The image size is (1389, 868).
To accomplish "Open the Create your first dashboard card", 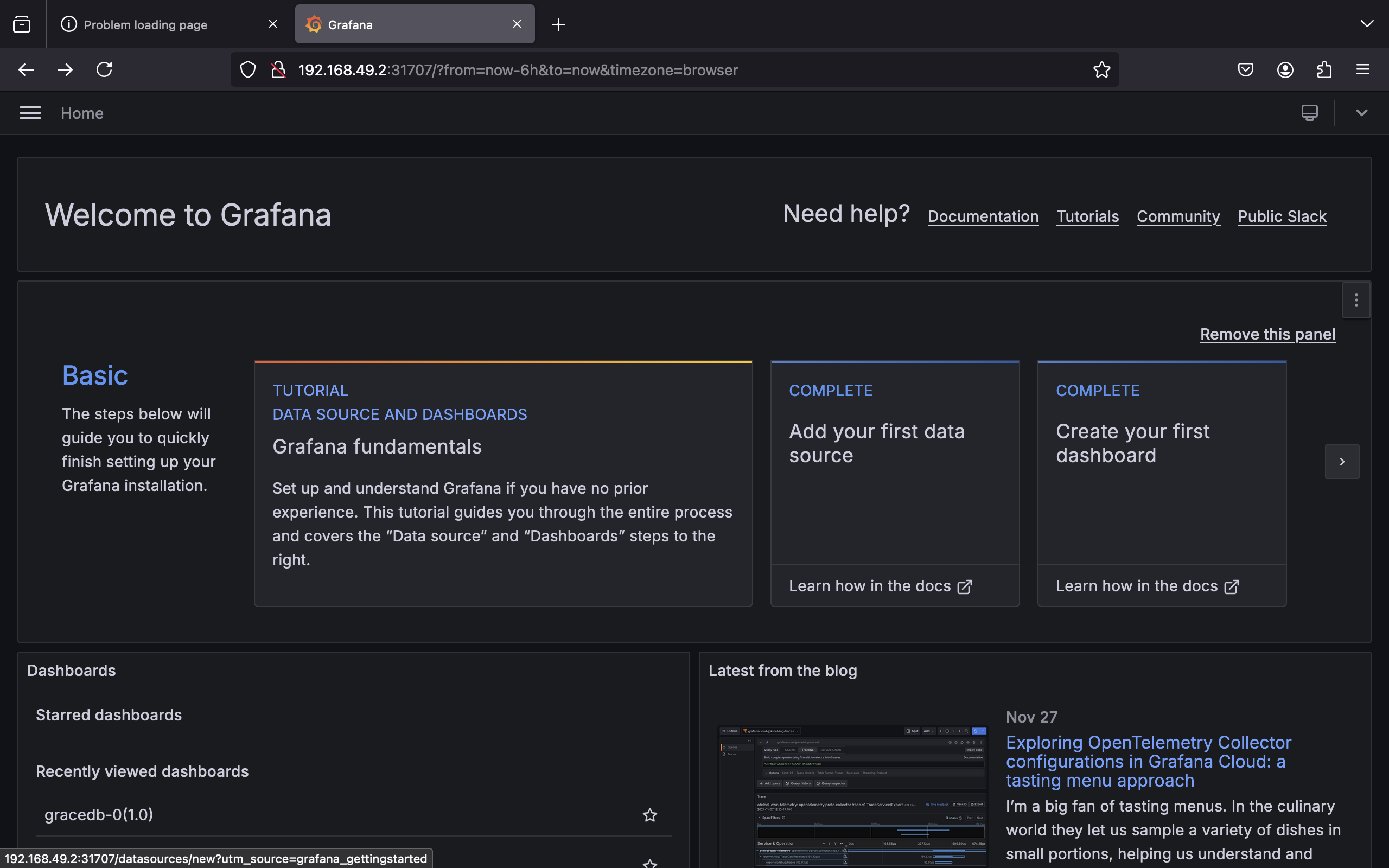I will 1162,462.
